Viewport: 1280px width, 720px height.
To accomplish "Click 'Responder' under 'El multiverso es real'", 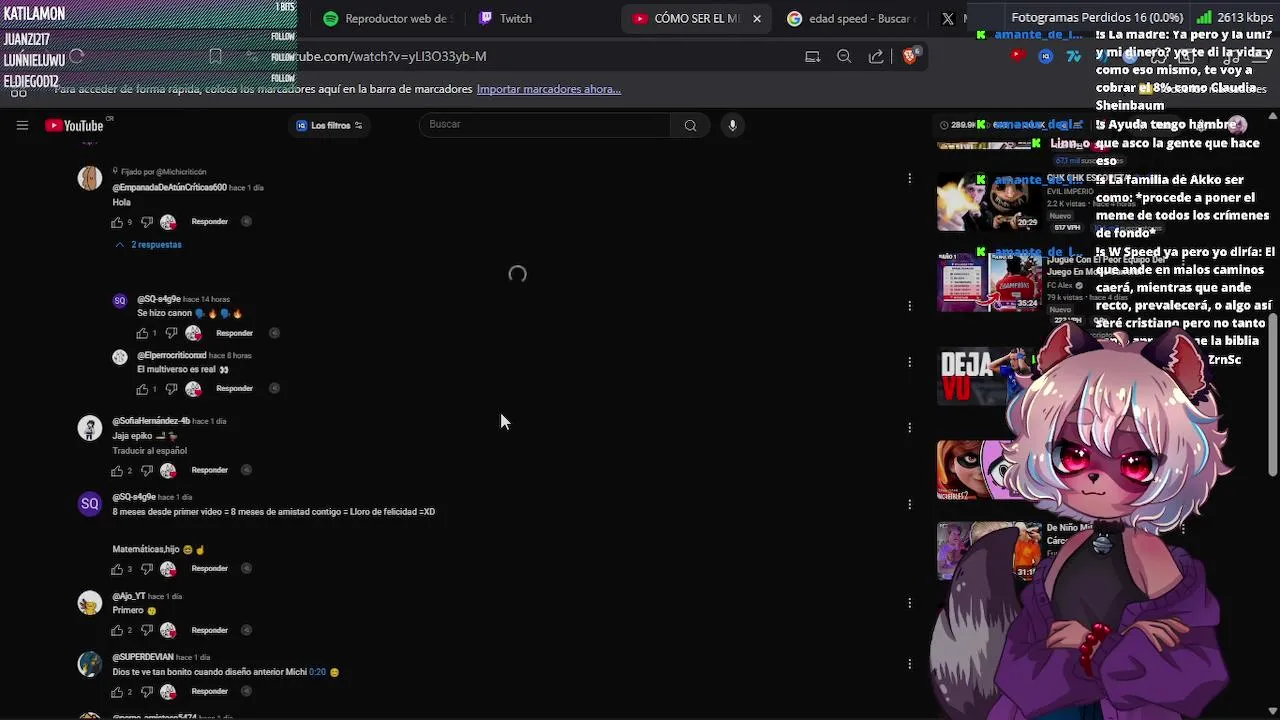I will pos(235,389).
